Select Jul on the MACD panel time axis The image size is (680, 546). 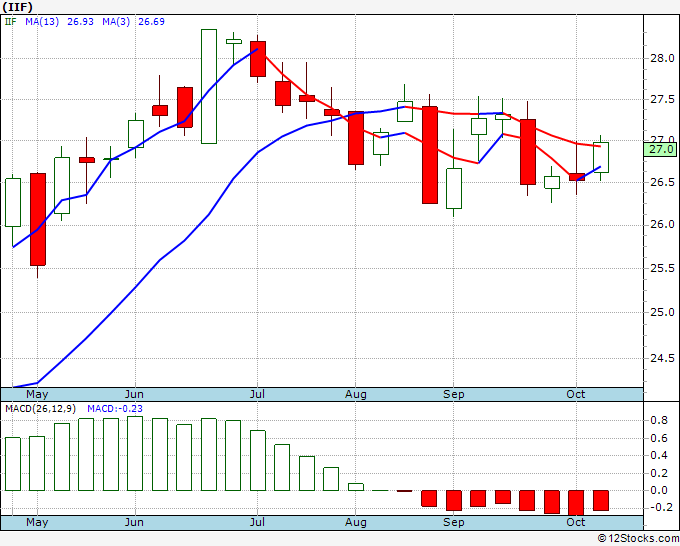point(257,522)
